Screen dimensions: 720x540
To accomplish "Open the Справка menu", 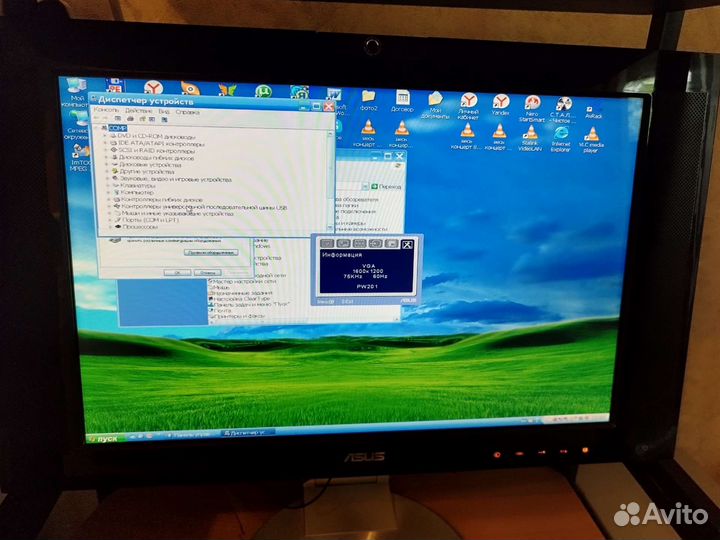I will pyautogui.click(x=187, y=112).
